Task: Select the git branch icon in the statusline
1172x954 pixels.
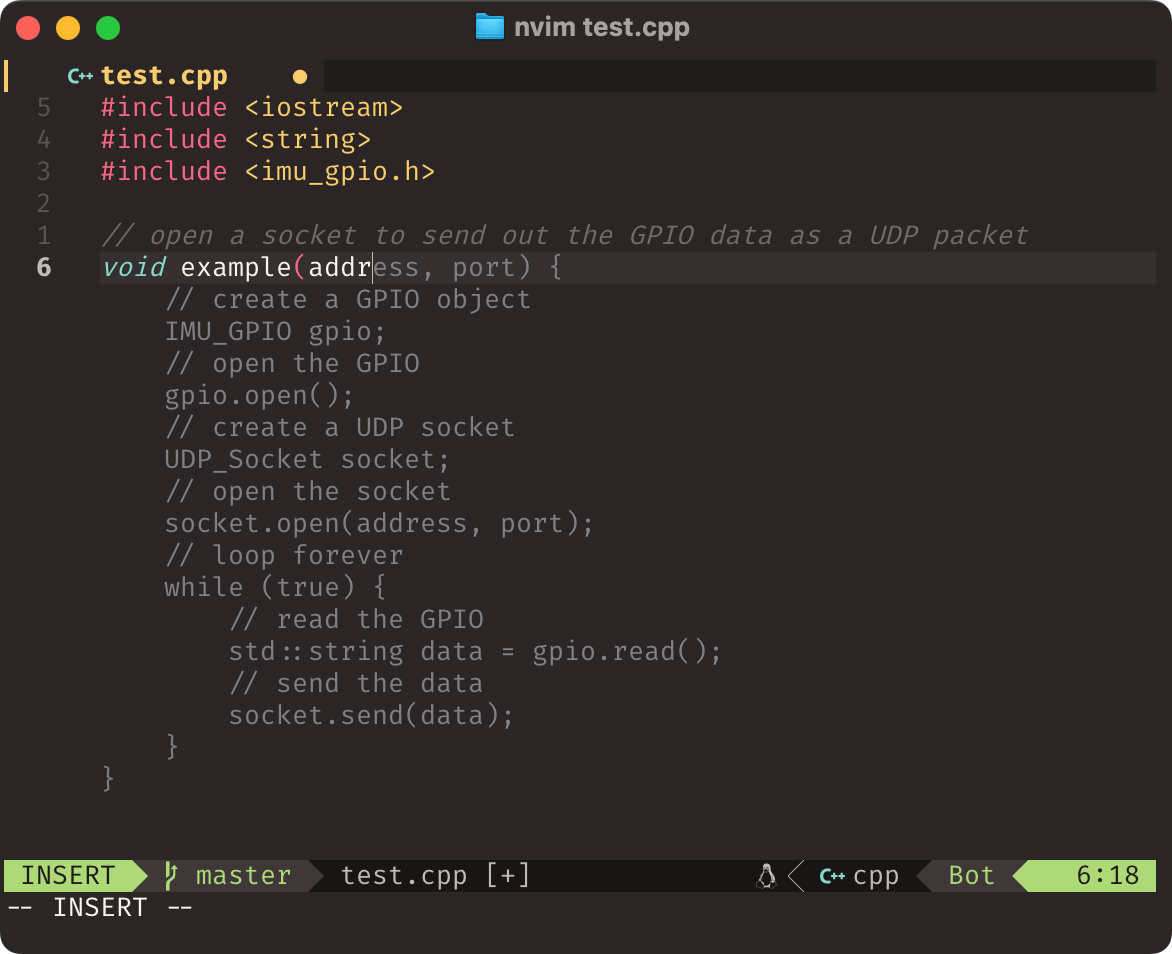Action: point(172,875)
